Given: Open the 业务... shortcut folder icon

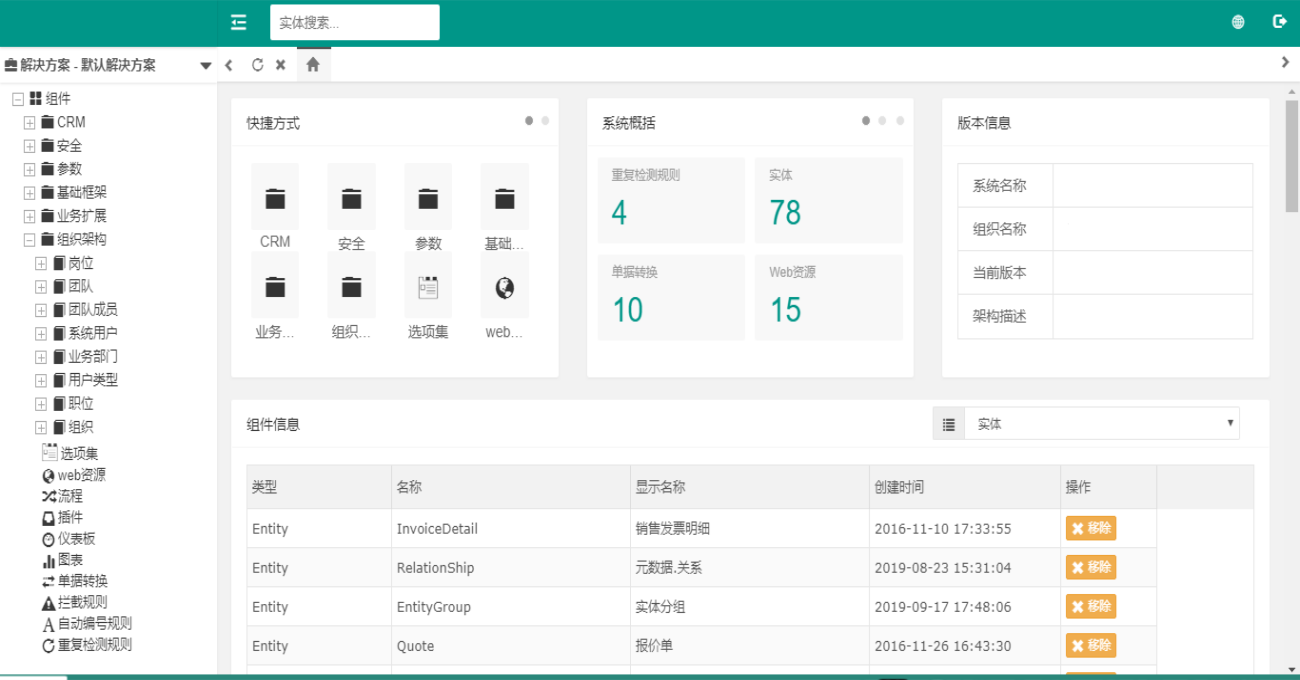Looking at the screenshot, I should [x=275, y=287].
